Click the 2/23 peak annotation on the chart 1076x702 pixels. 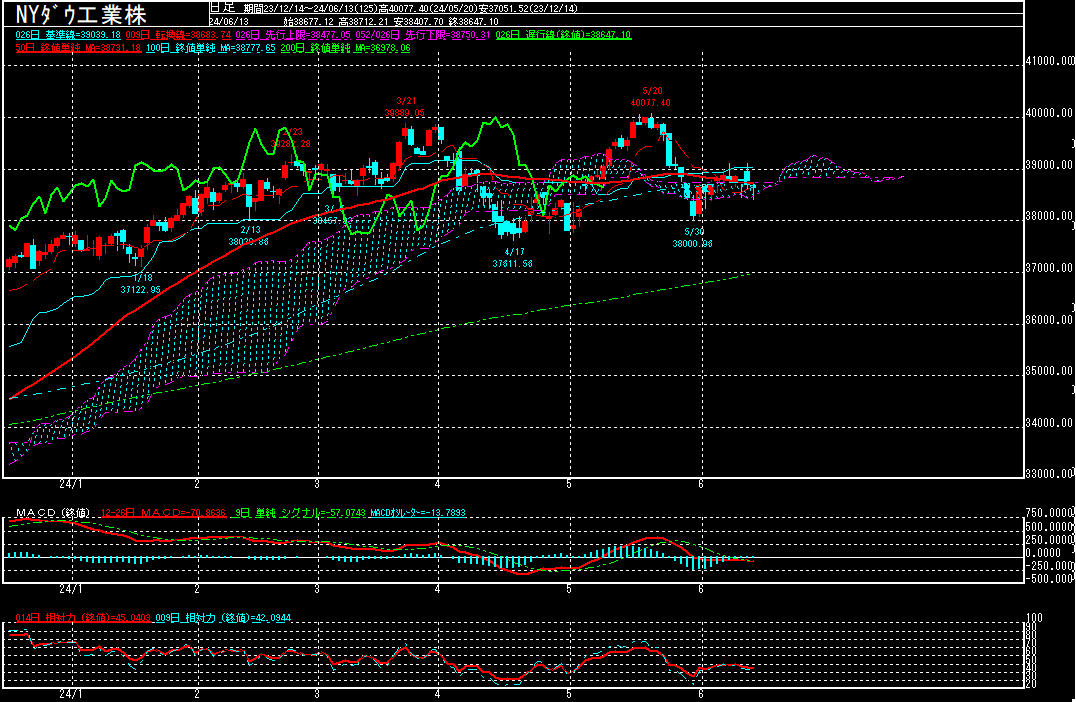coord(291,137)
